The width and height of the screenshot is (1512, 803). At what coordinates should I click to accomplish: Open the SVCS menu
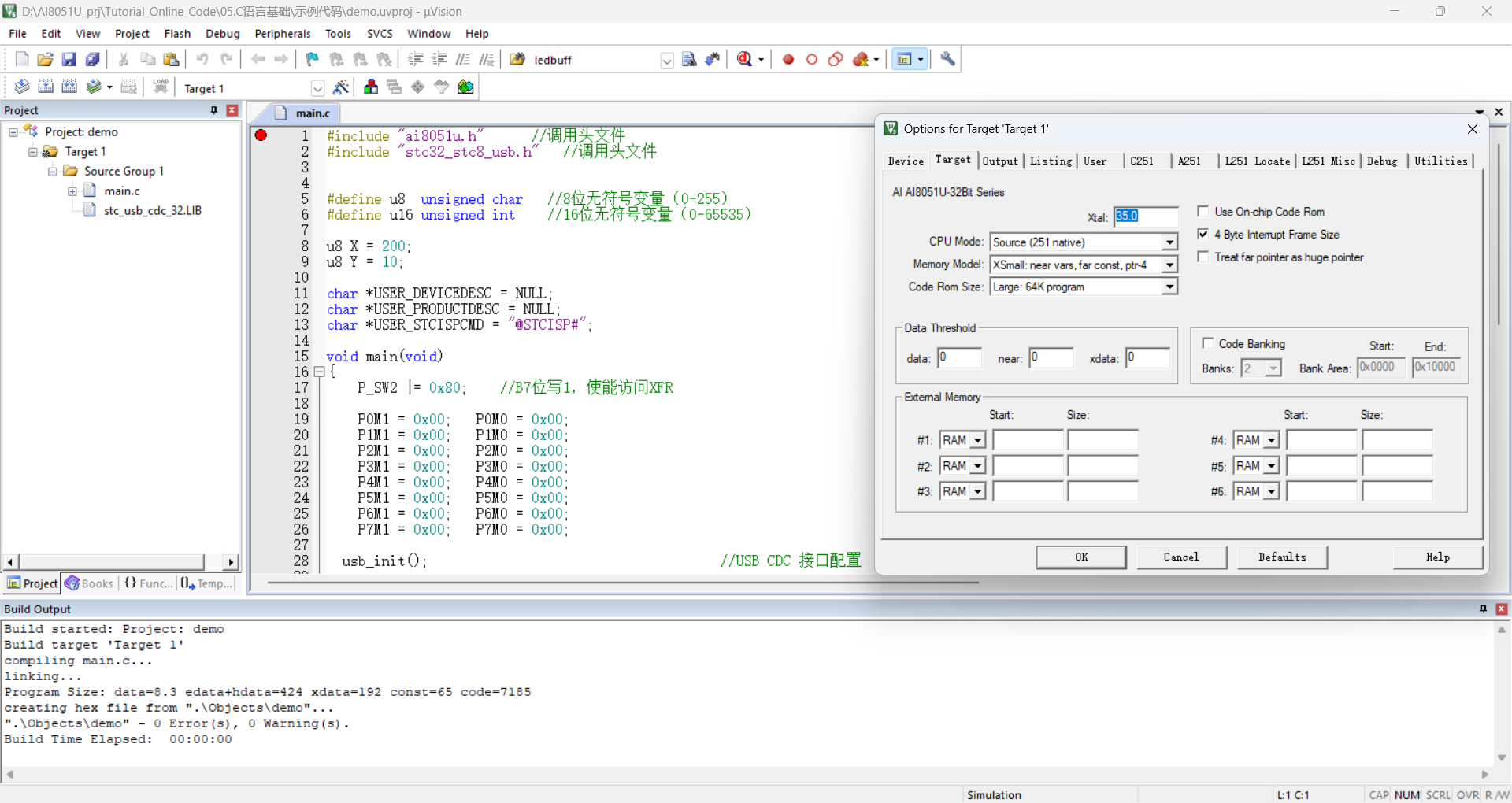click(380, 34)
